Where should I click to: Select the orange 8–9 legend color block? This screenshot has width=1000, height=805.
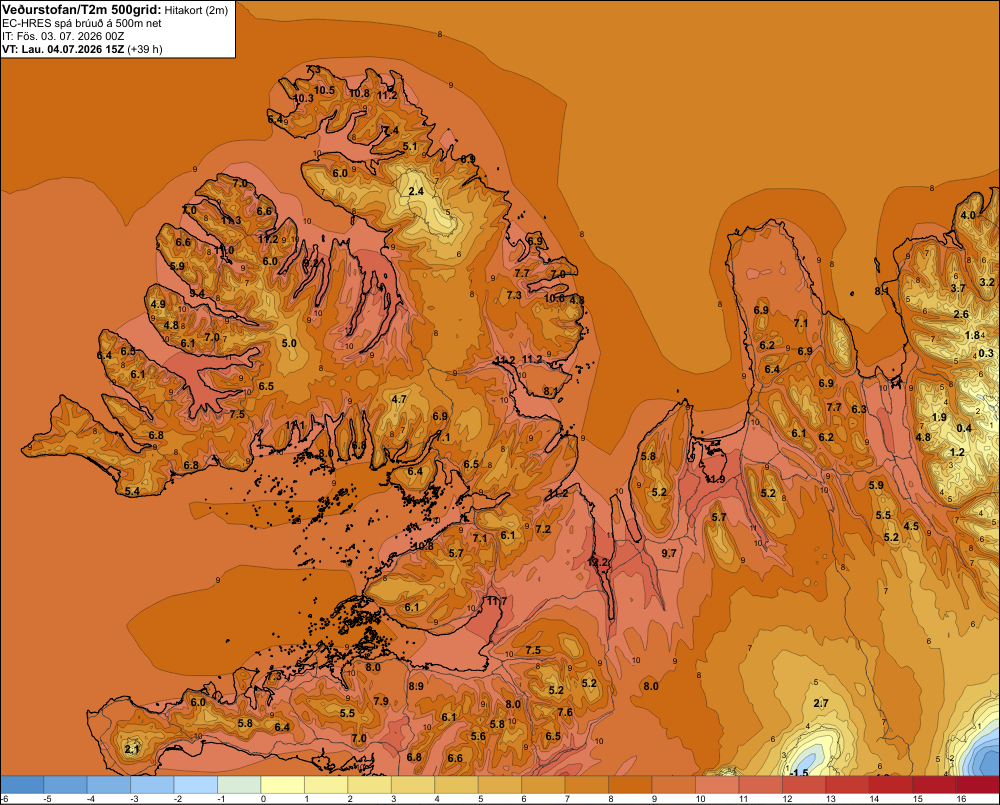630,785
